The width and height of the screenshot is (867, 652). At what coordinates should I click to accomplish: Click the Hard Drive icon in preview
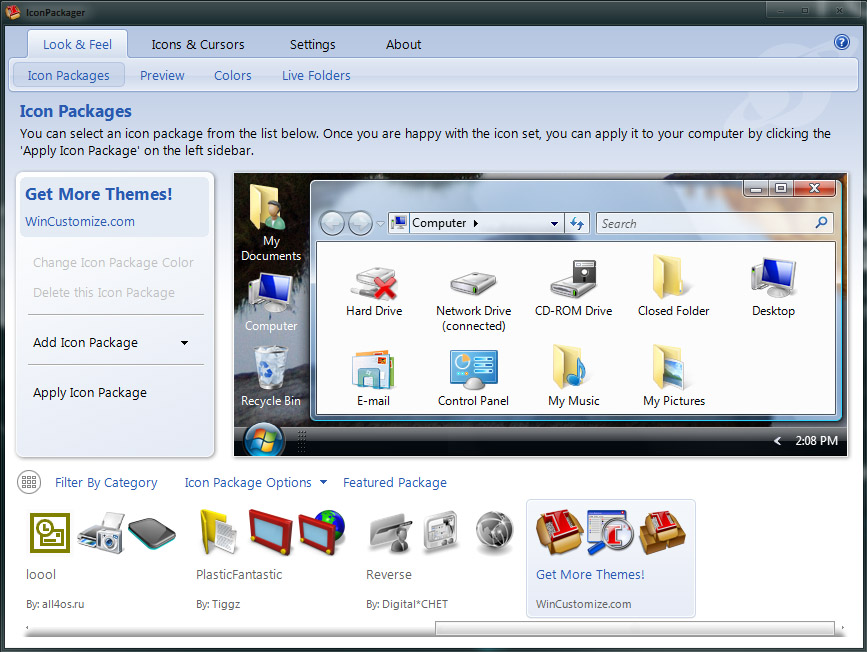click(x=374, y=283)
